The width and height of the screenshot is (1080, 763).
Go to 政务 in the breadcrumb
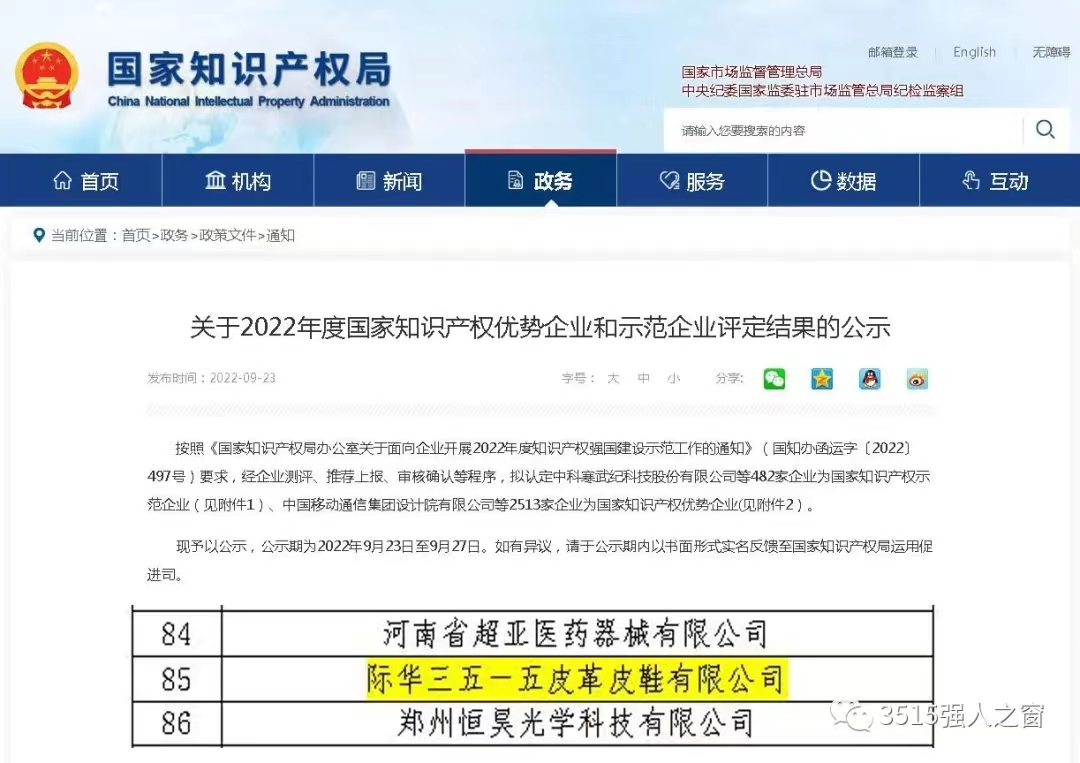[174, 236]
